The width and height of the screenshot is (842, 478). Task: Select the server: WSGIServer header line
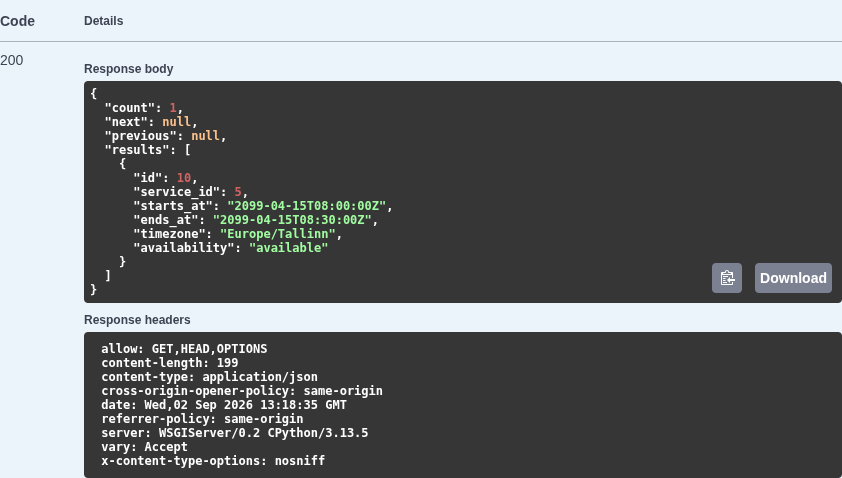235,433
